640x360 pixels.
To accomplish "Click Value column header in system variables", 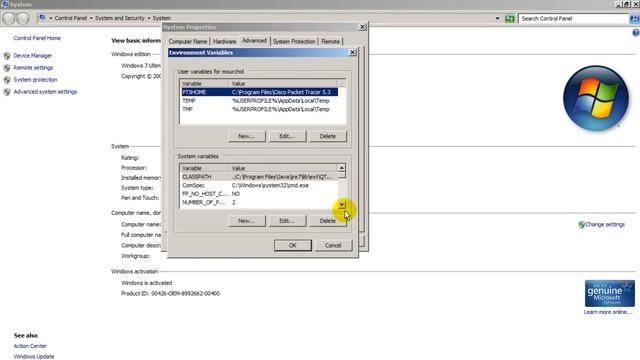I will tap(283, 168).
